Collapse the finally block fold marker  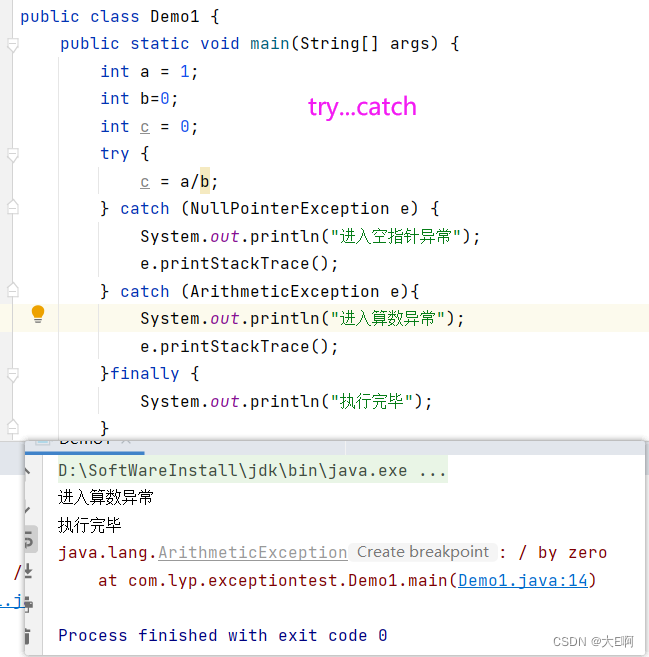(12, 373)
